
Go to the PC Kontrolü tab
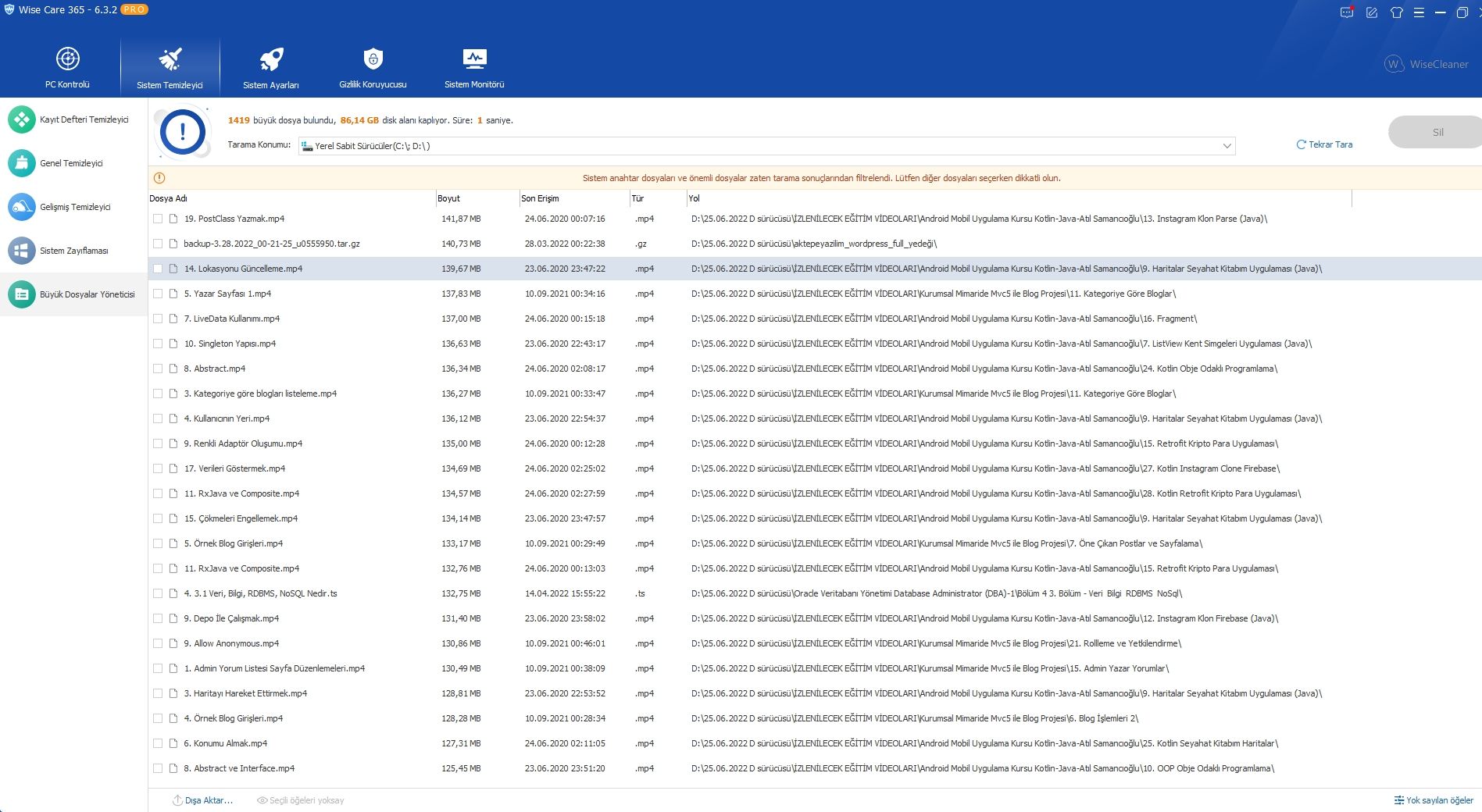(x=68, y=66)
